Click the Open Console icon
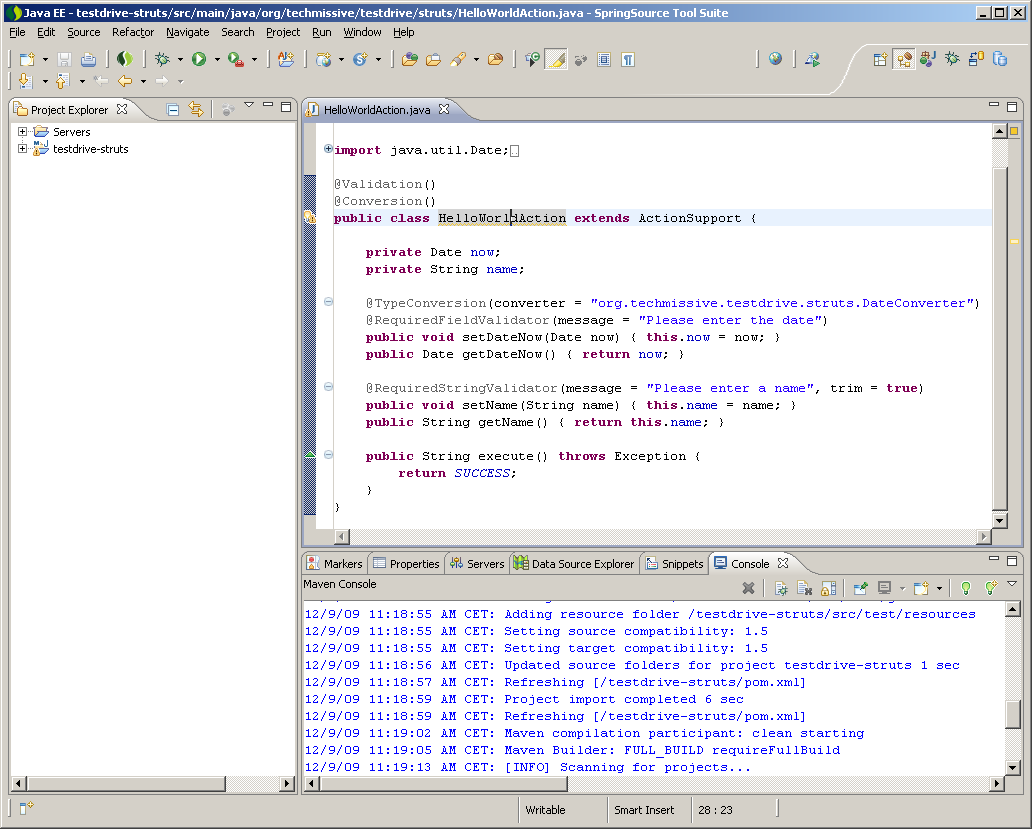This screenshot has width=1032, height=829. 921,588
